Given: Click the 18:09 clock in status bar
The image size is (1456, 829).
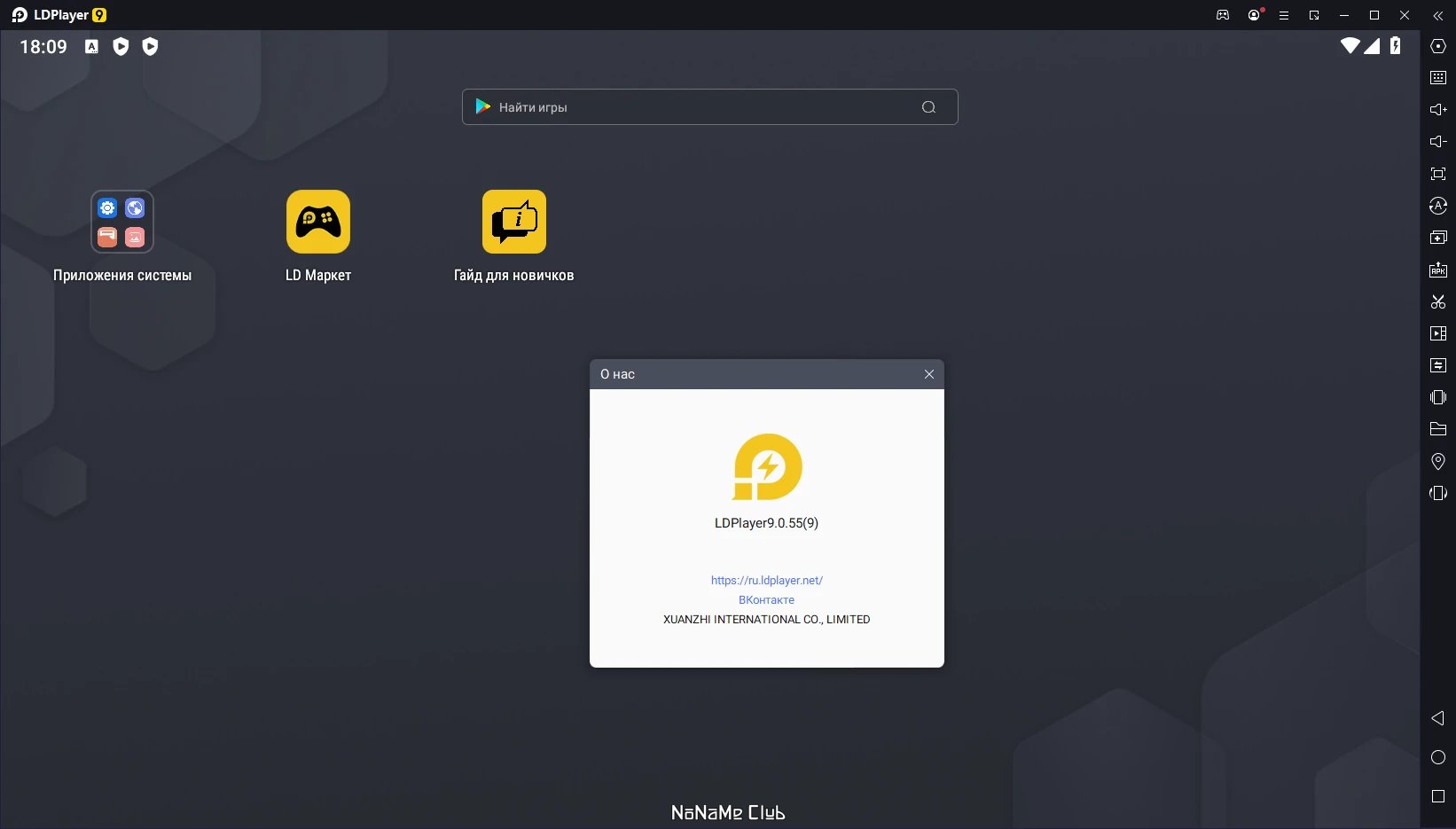Looking at the screenshot, I should (x=43, y=47).
